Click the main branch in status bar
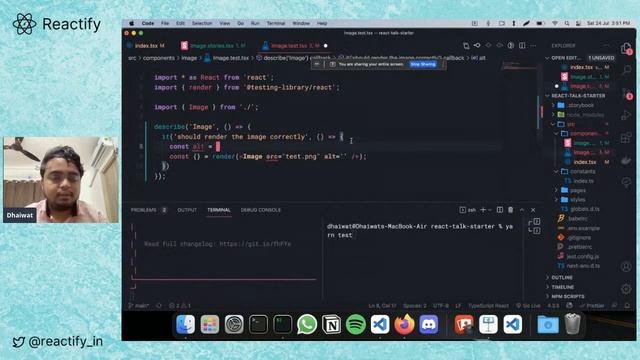Image resolution: width=640 pixels, height=360 pixels. click(139, 305)
